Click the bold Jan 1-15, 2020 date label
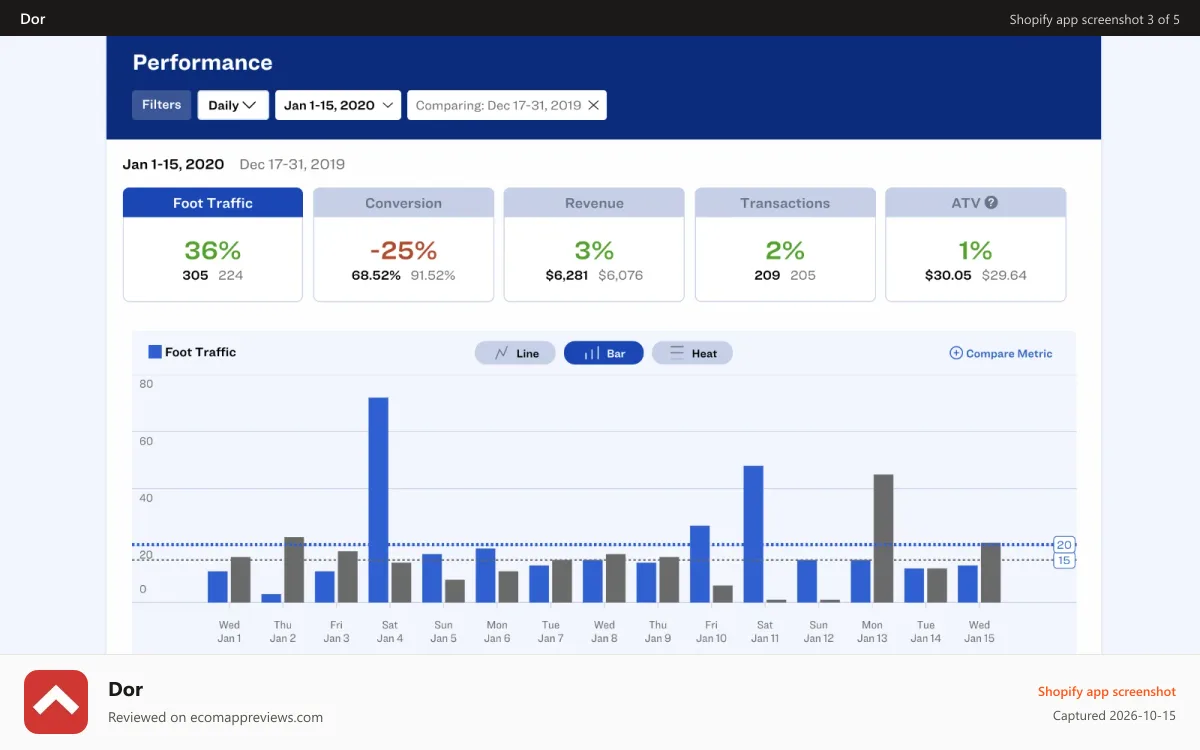The image size is (1200, 750). 173,164
